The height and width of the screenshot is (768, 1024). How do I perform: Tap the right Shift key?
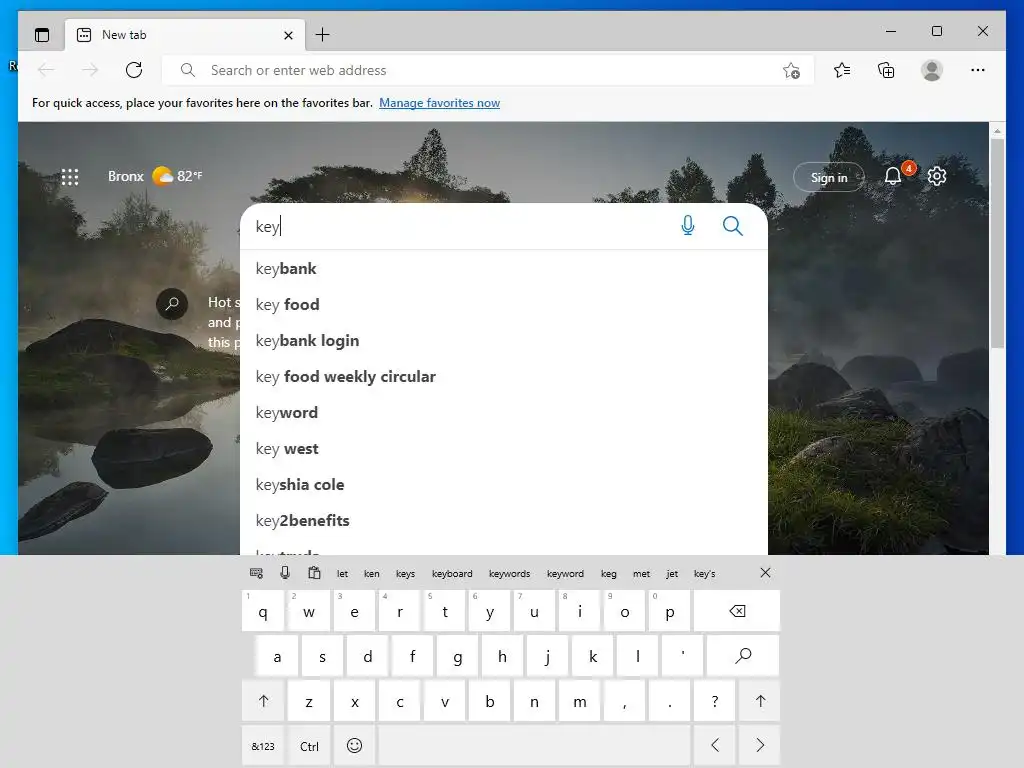760,701
